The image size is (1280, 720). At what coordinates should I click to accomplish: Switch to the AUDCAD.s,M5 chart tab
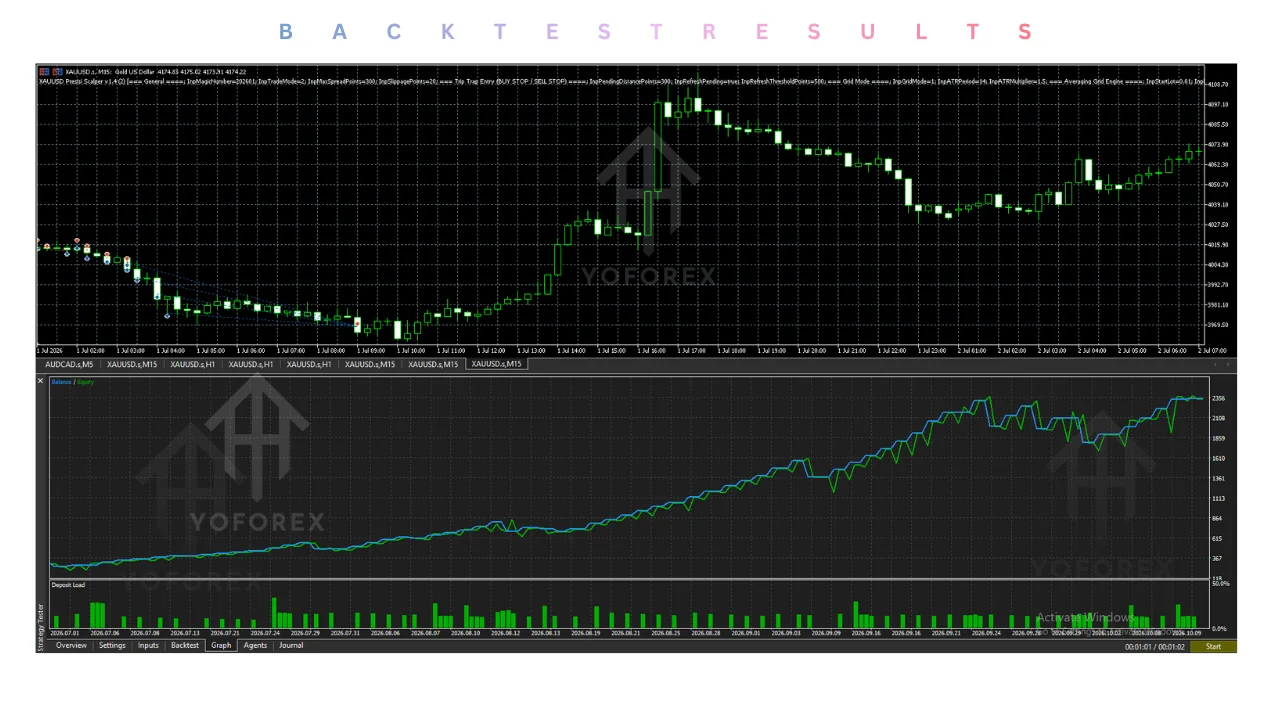(x=70, y=365)
